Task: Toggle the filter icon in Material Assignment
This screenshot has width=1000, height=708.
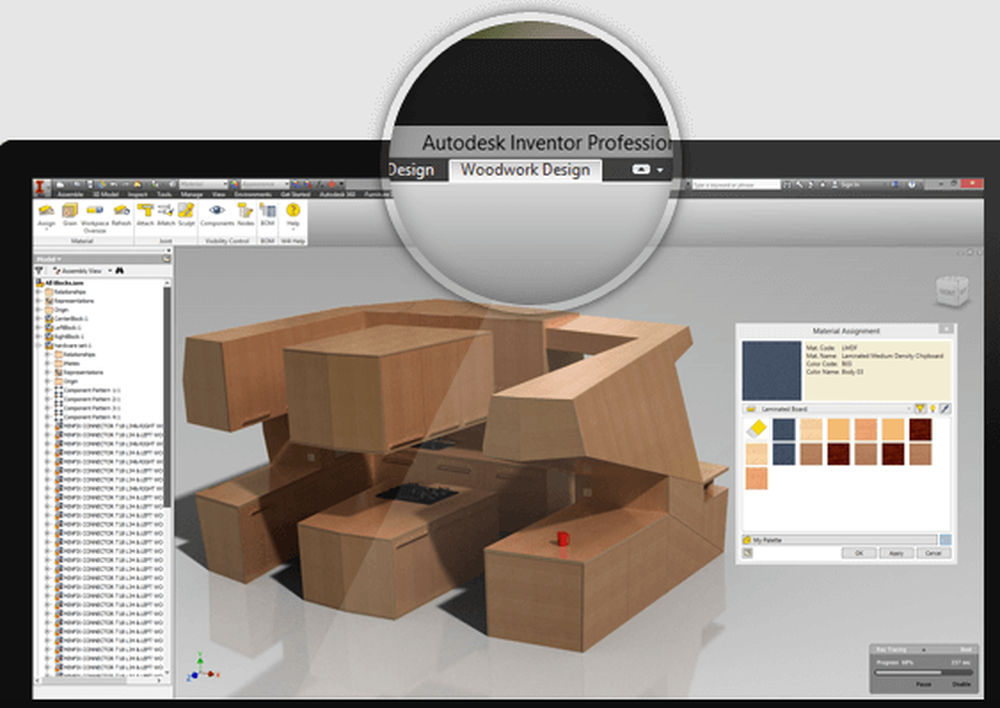Action: [x=920, y=408]
